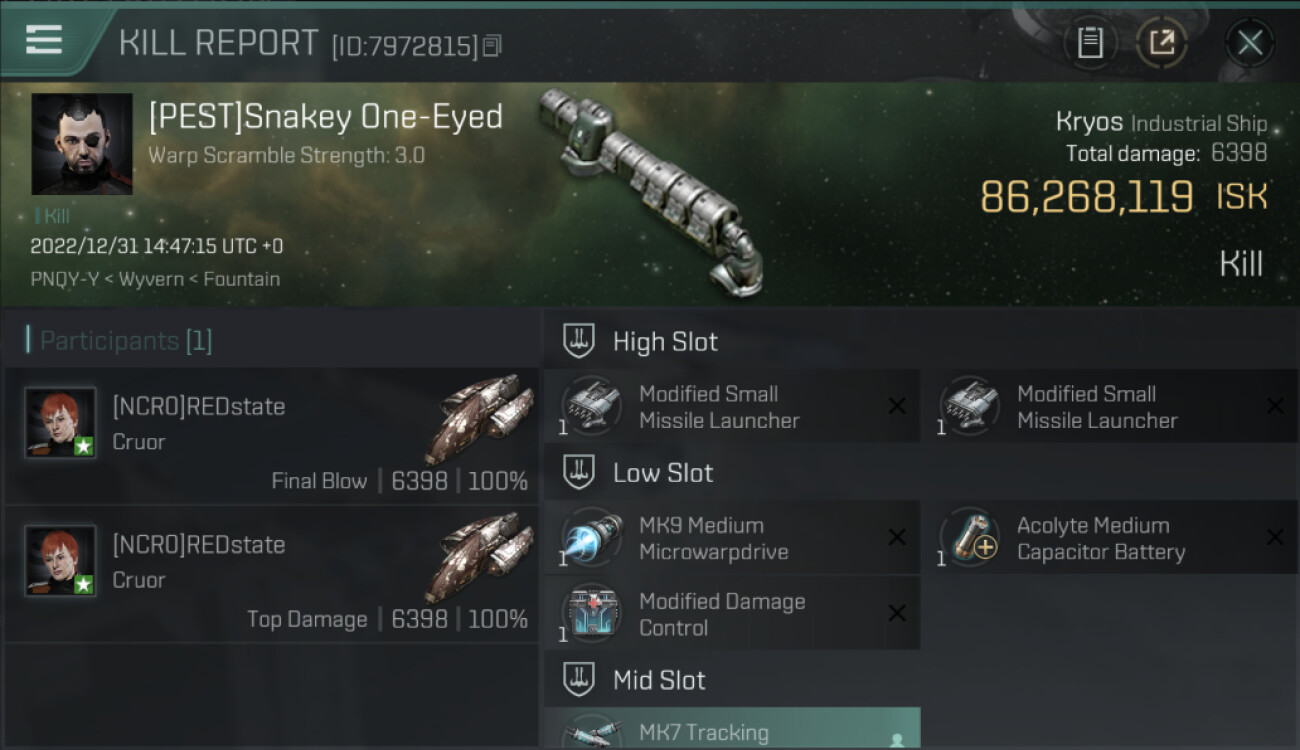Select the Kryos ship image
Image resolution: width=1300 pixels, height=750 pixels.
[650, 190]
